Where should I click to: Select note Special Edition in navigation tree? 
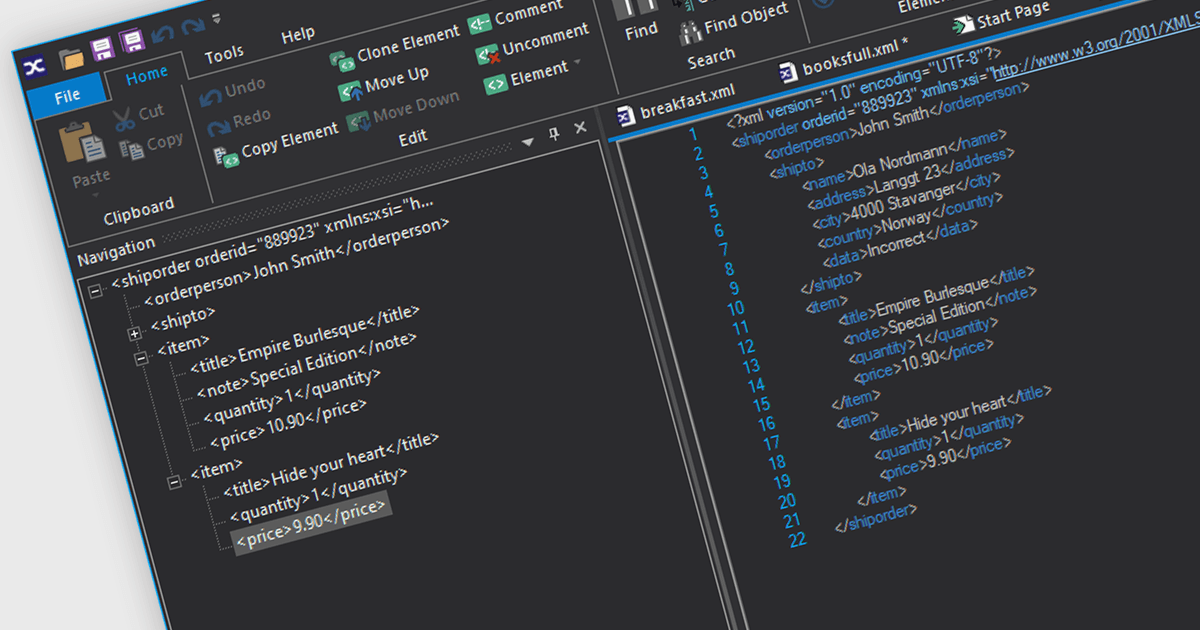click(306, 366)
